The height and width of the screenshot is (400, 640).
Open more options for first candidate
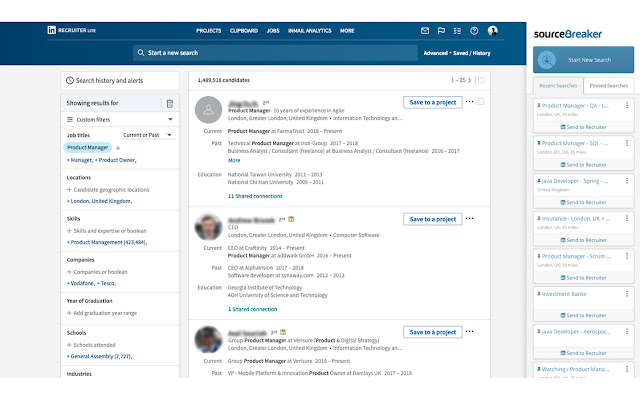coord(469,102)
